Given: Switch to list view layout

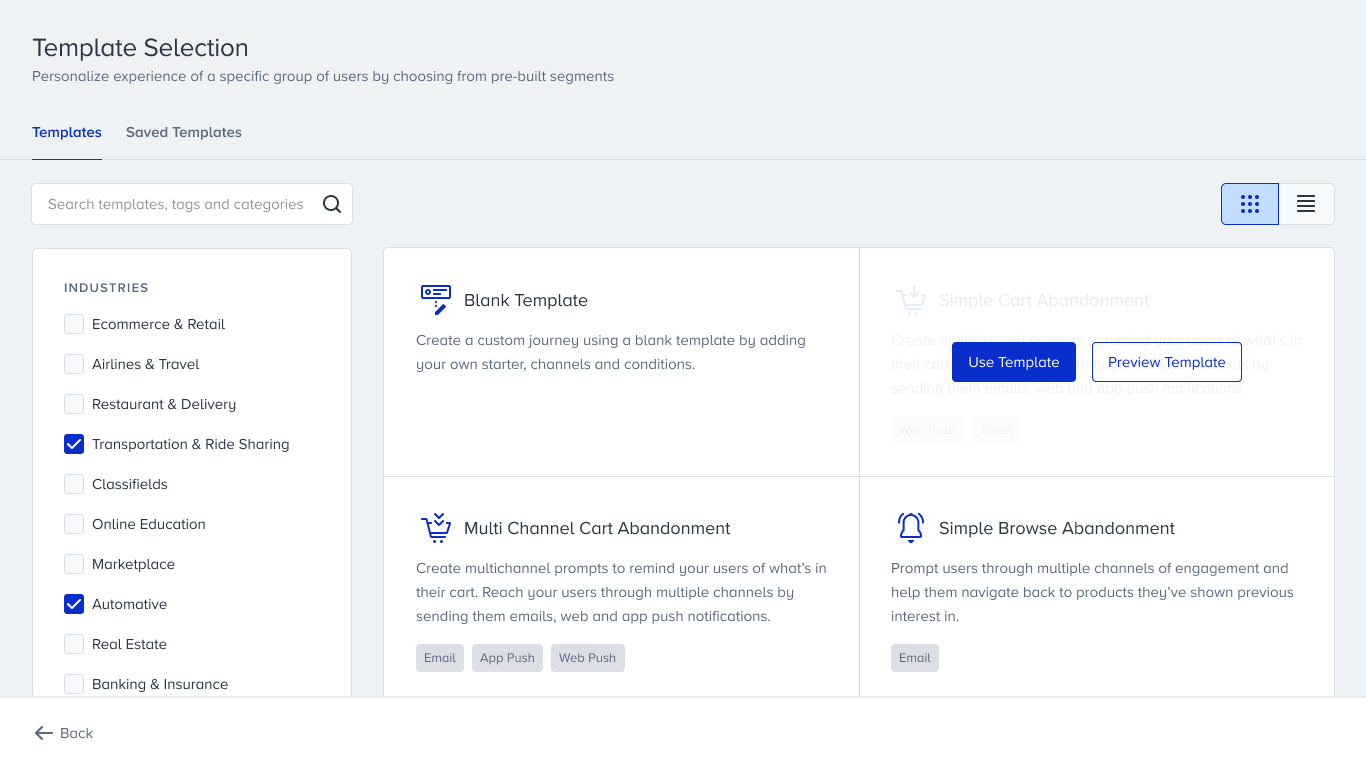Looking at the screenshot, I should click(1306, 204).
